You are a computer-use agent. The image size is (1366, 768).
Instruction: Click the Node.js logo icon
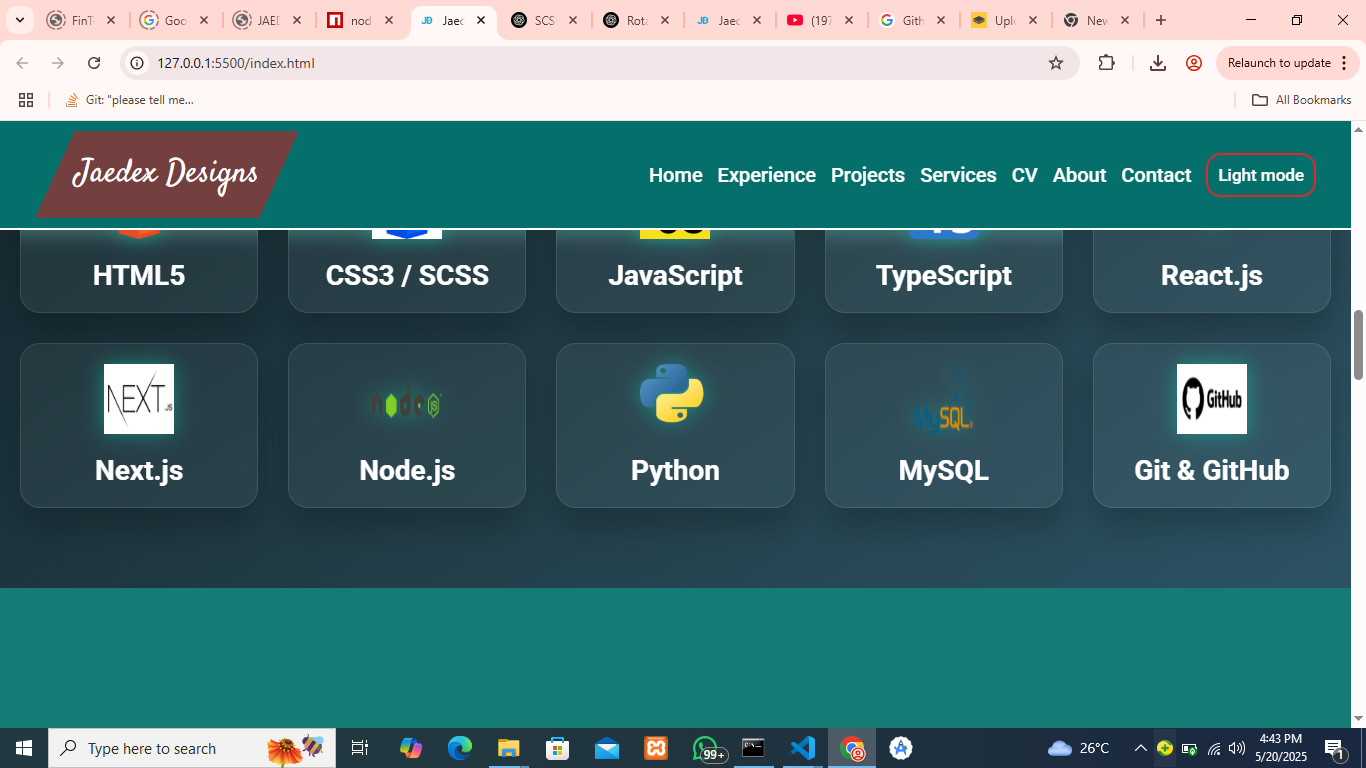(x=407, y=404)
